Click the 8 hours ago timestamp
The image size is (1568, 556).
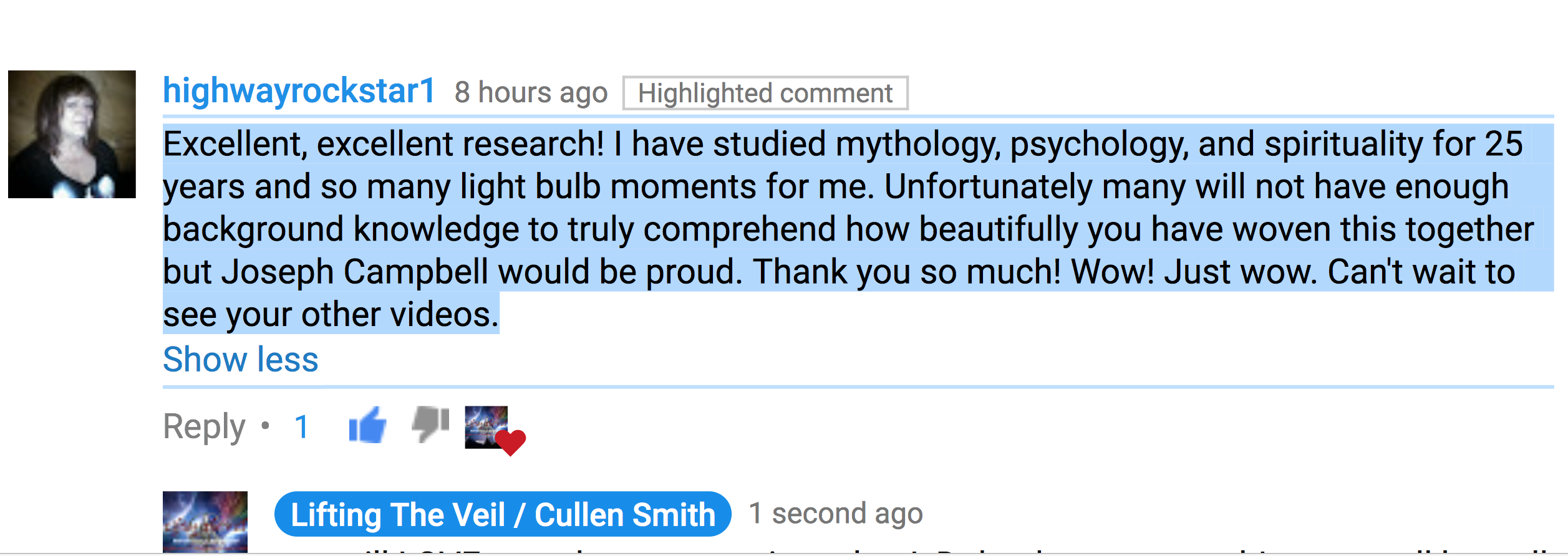click(x=531, y=93)
